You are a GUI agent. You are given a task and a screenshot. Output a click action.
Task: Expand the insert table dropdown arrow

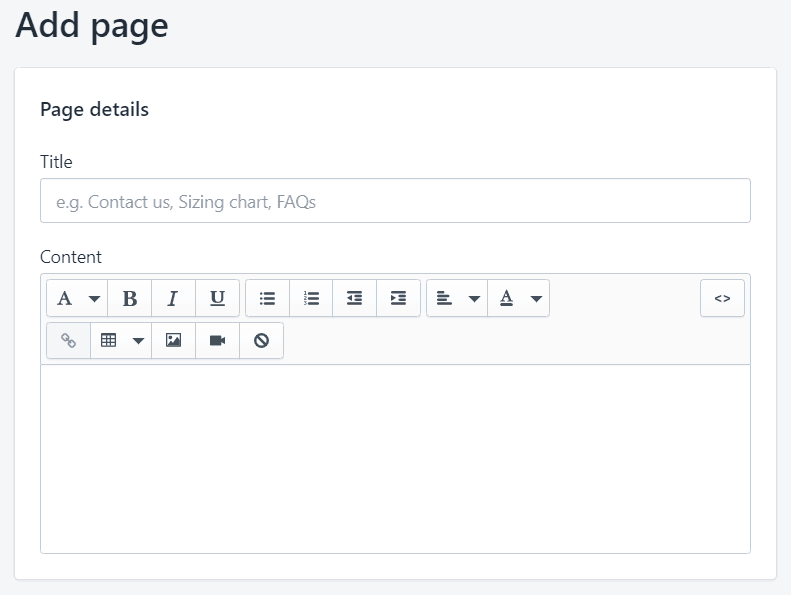(x=138, y=341)
